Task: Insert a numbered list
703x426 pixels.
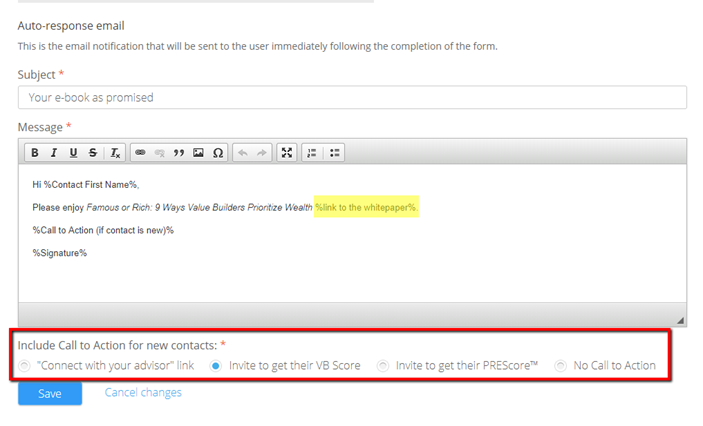Action: point(312,153)
